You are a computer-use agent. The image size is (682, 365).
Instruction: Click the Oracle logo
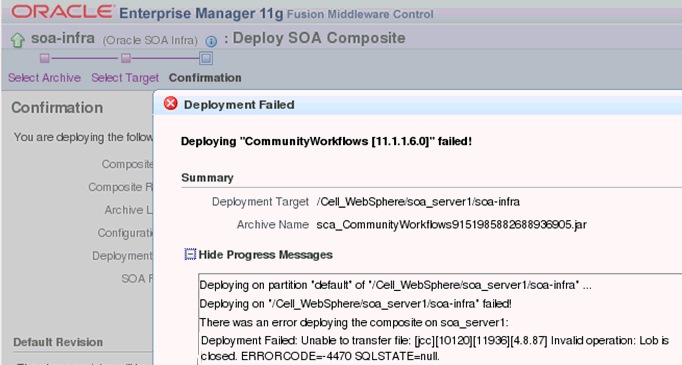pyautogui.click(x=63, y=12)
